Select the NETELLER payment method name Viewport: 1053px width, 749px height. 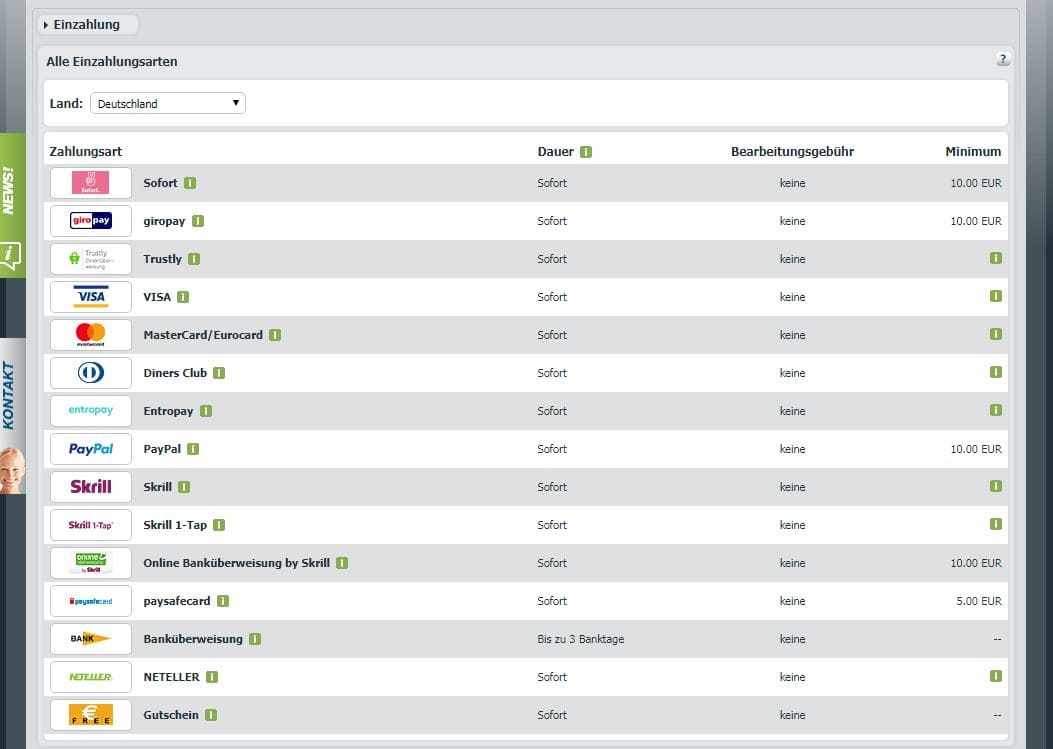pyautogui.click(x=171, y=677)
